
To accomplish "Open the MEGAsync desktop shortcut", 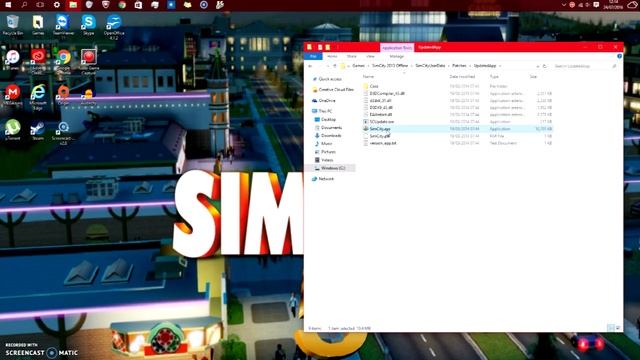I will 13,95.
